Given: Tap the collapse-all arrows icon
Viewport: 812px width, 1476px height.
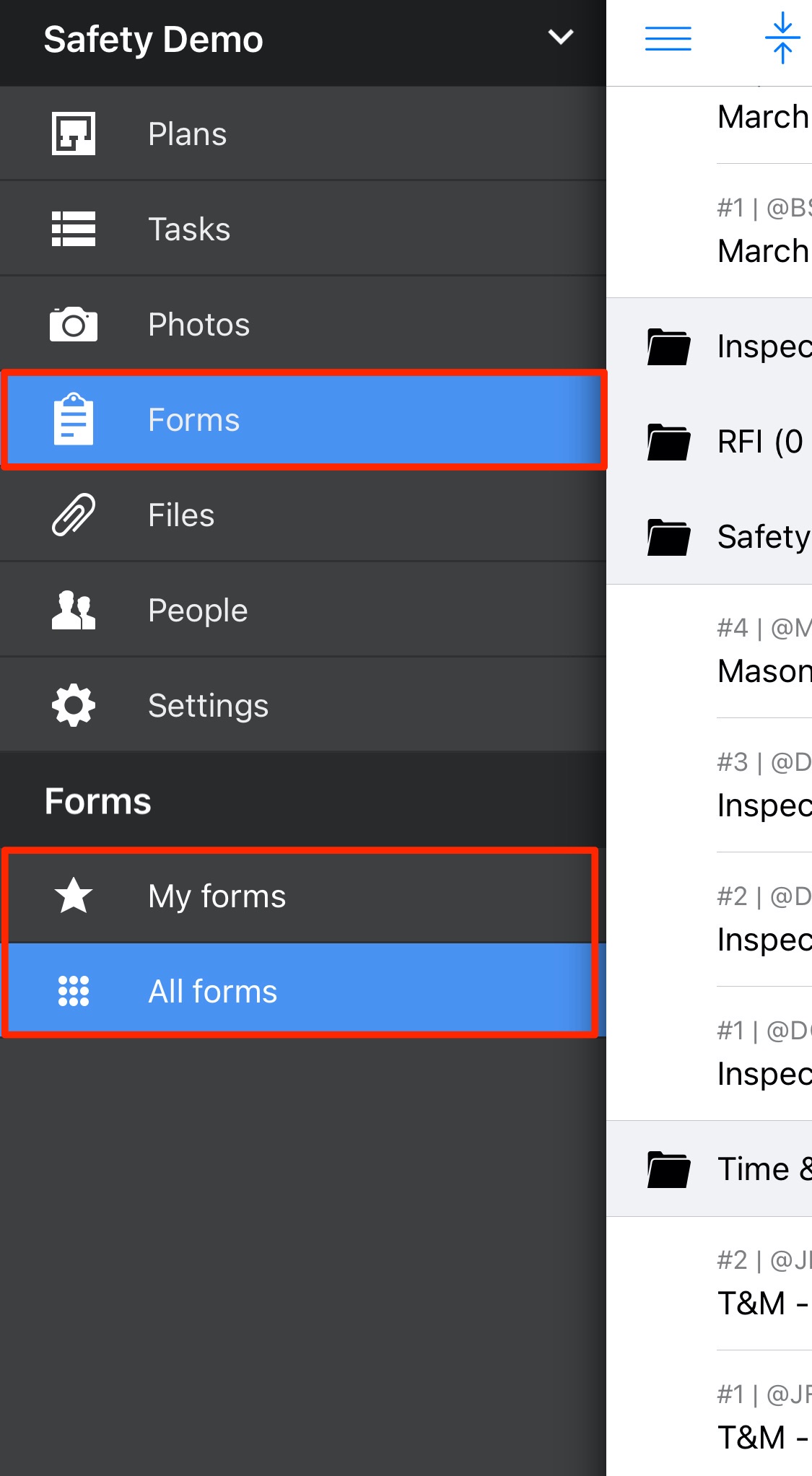Looking at the screenshot, I should [782, 38].
